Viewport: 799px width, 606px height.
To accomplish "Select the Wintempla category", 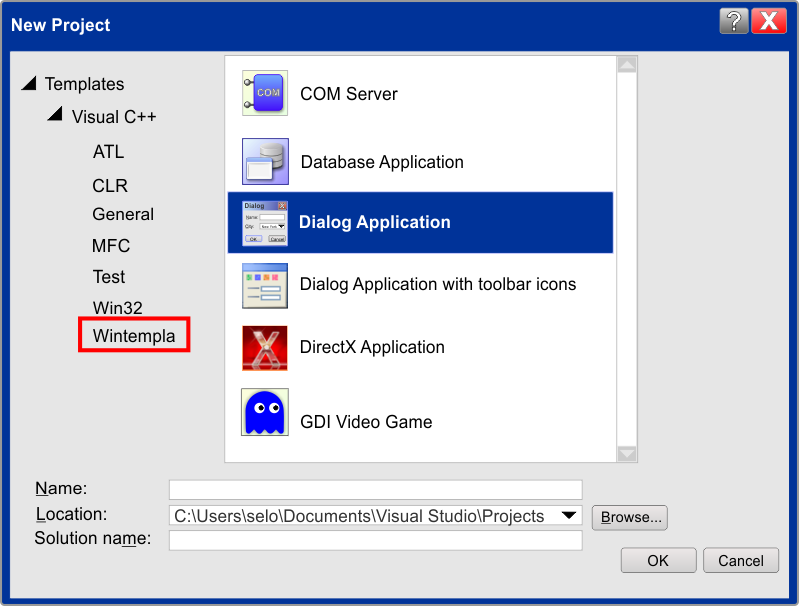I will 134,336.
